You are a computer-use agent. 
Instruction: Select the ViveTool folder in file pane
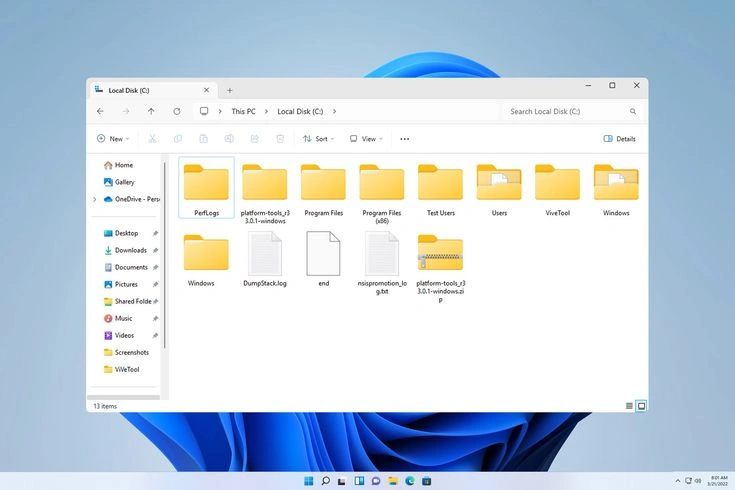pyautogui.click(x=557, y=189)
